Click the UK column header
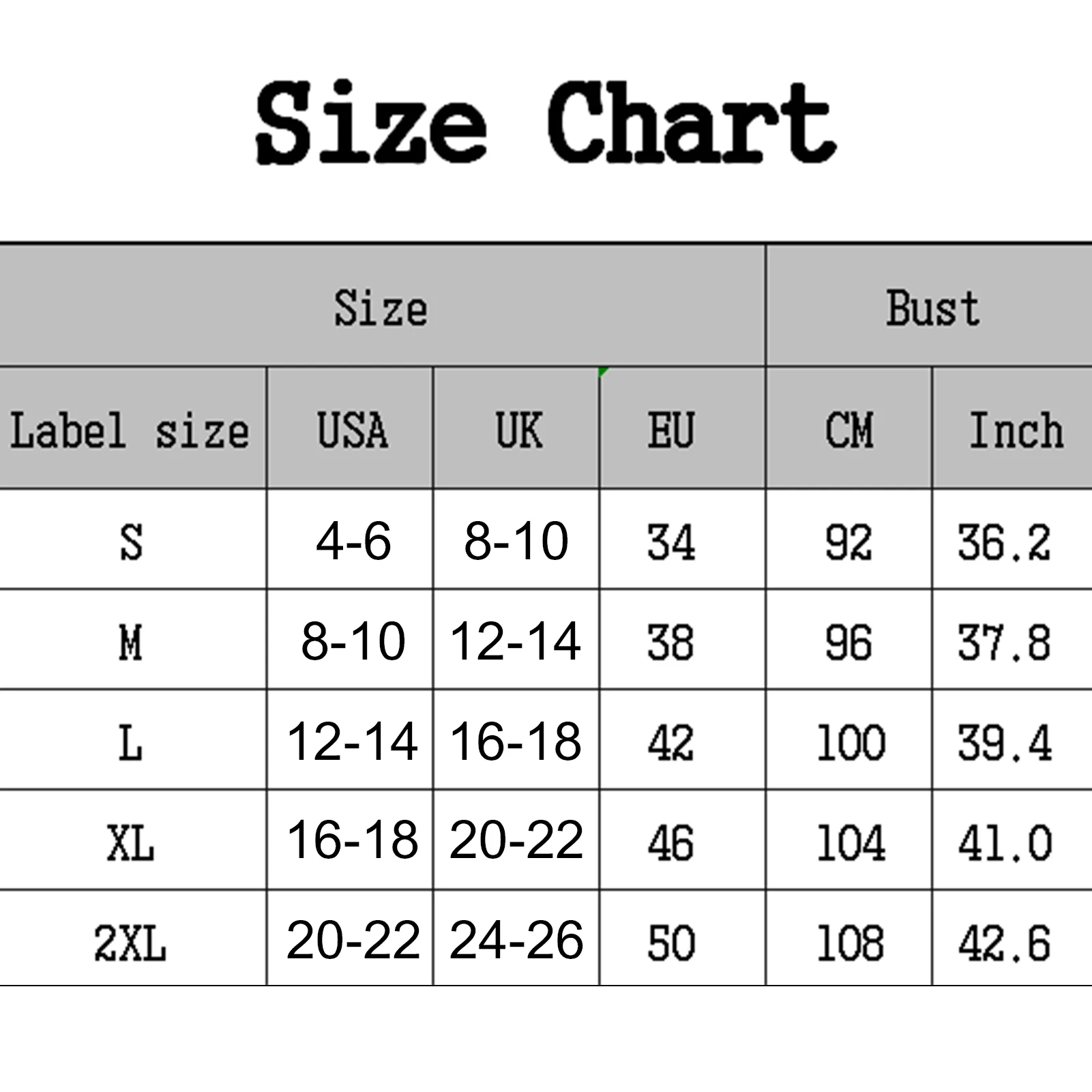The image size is (1092, 1092). tap(518, 430)
